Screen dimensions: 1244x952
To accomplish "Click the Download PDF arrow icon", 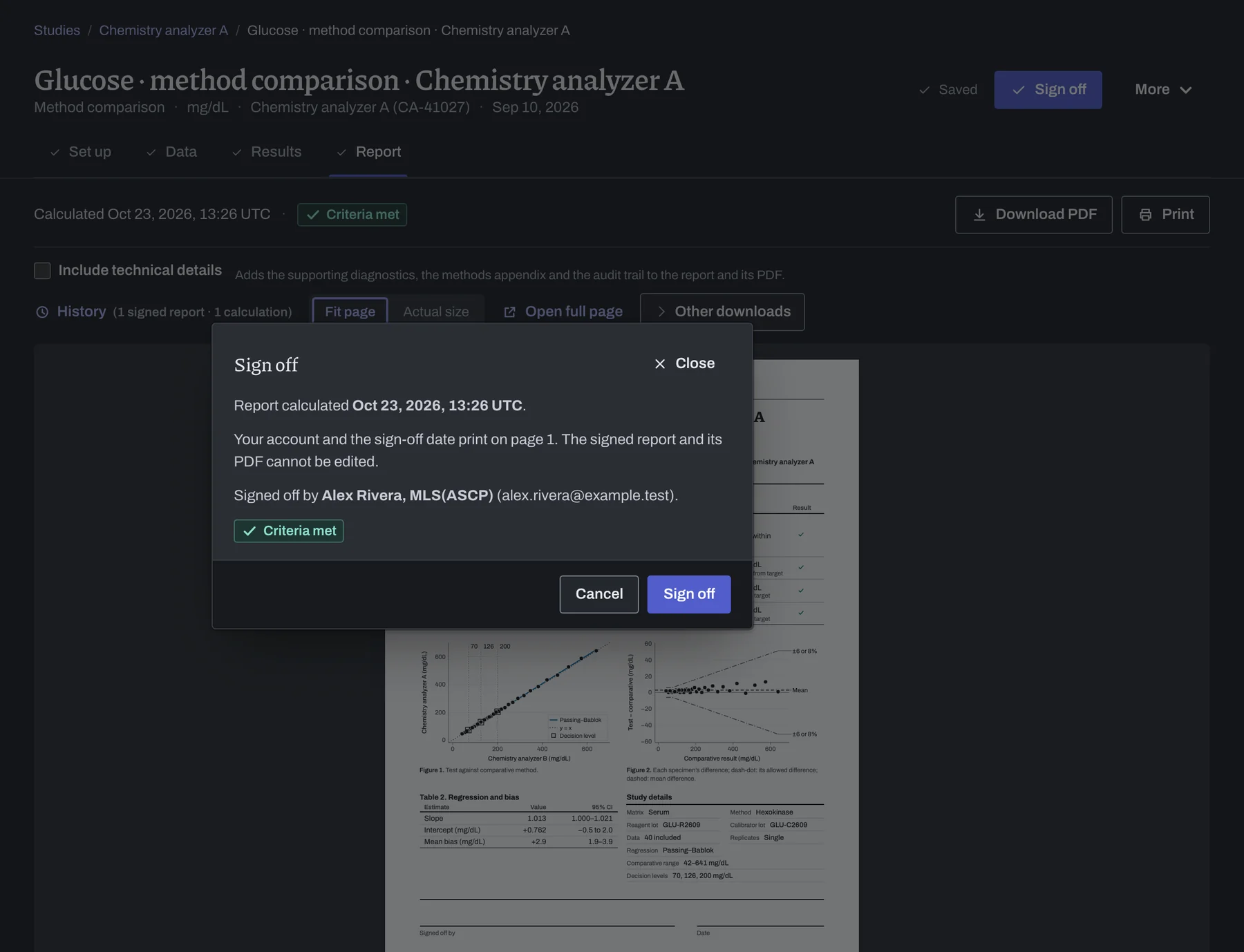I will coord(979,215).
